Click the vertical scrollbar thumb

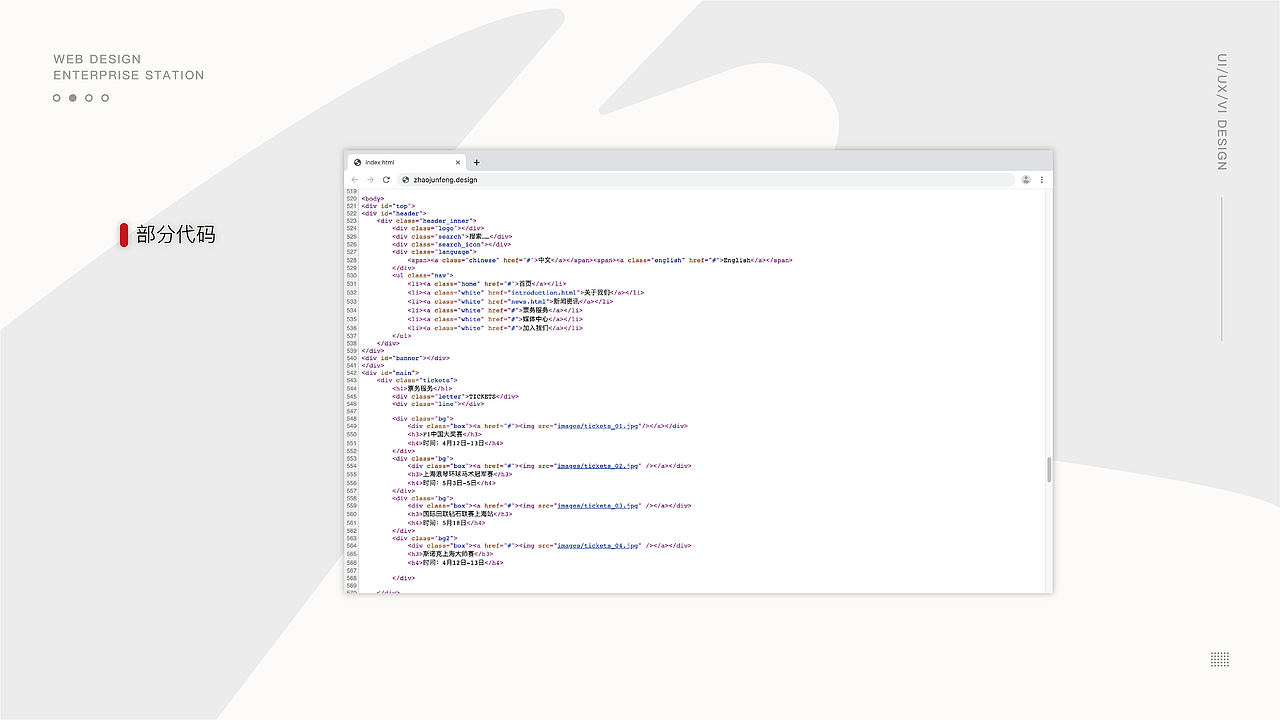coord(1049,470)
